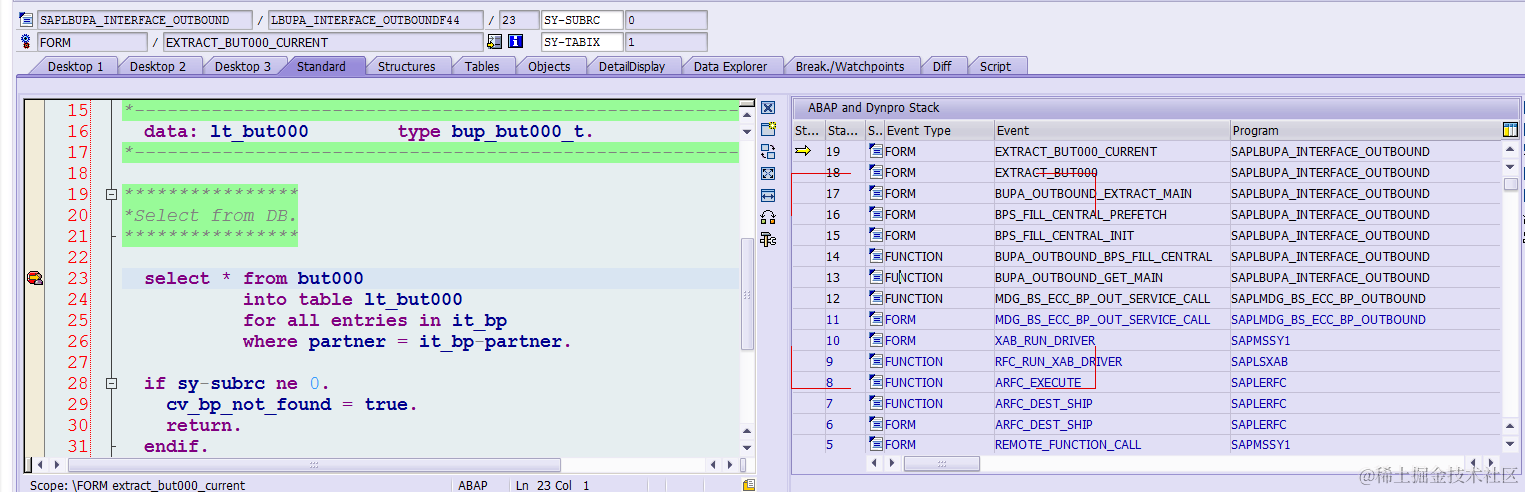Click the source icon in stack row 10

point(876,340)
